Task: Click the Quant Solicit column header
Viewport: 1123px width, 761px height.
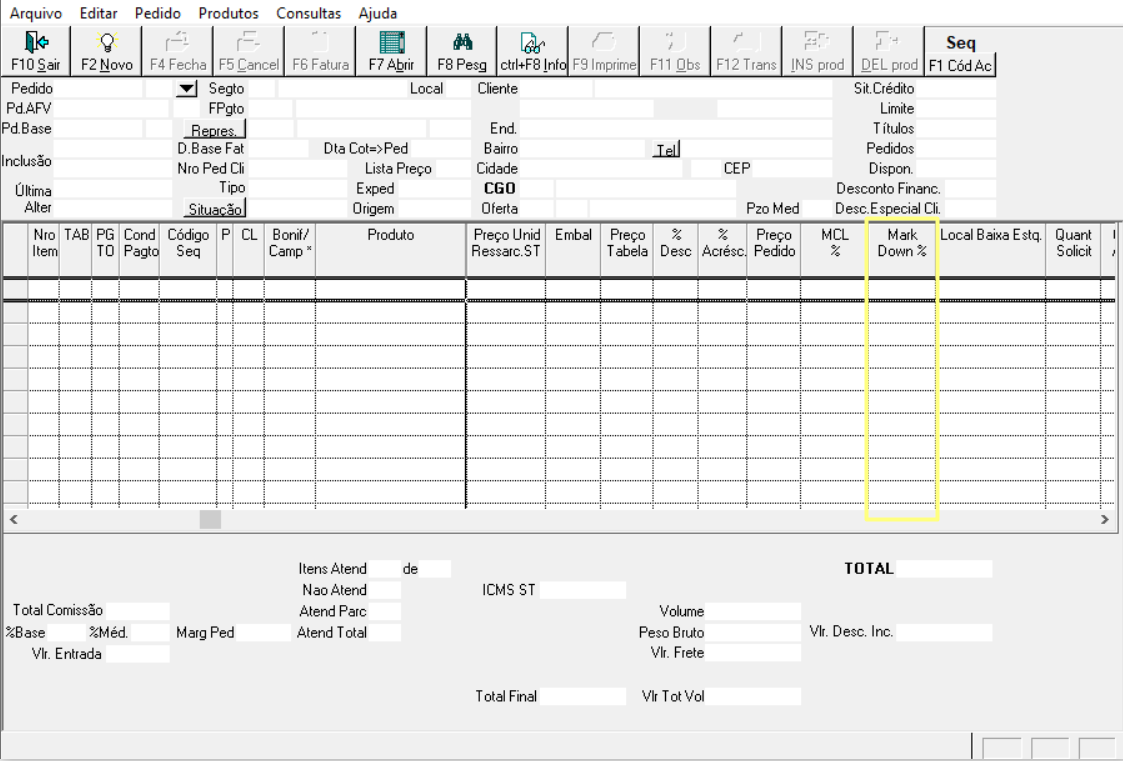Action: (x=1073, y=249)
